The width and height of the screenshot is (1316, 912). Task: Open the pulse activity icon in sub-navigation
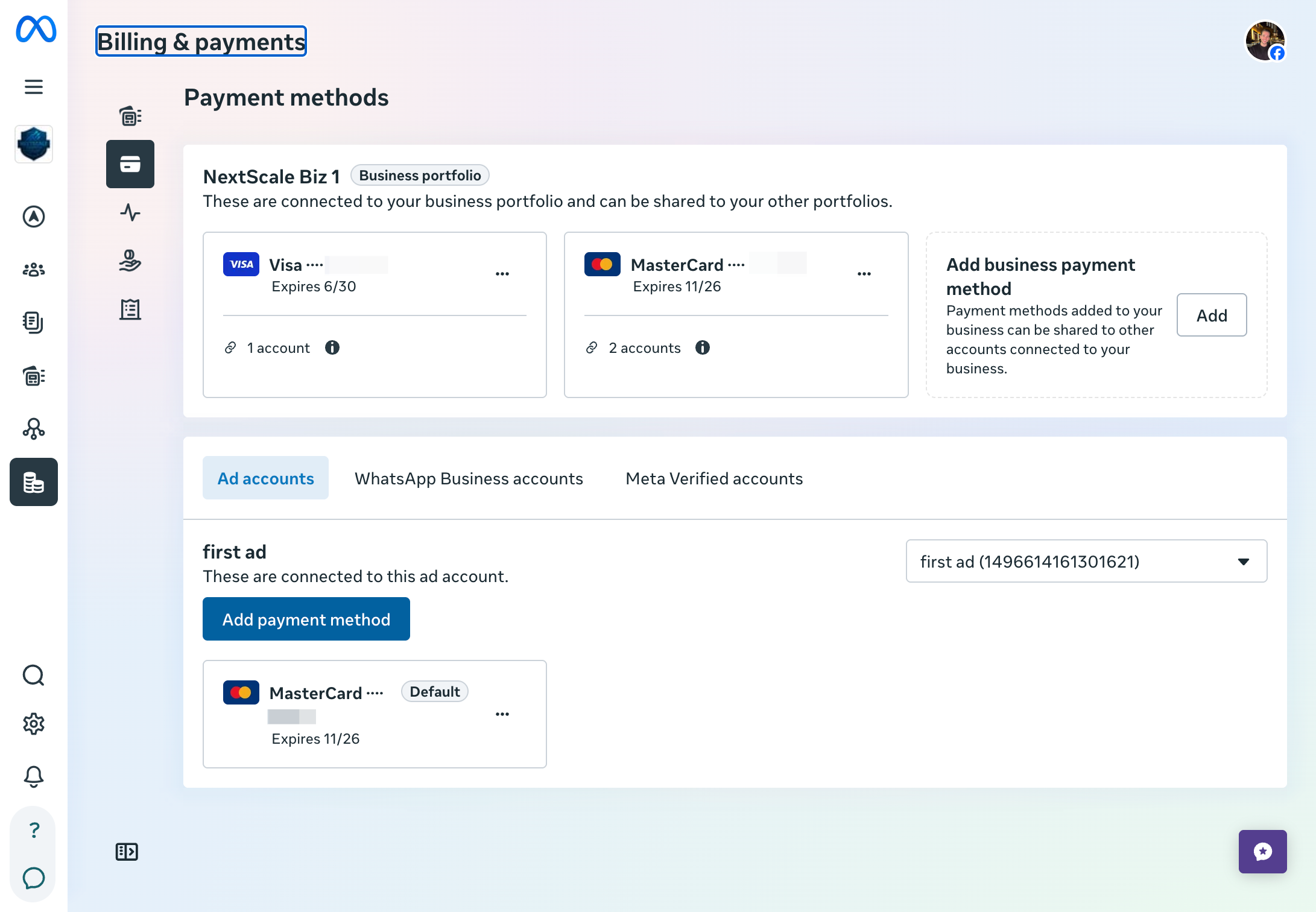click(130, 212)
